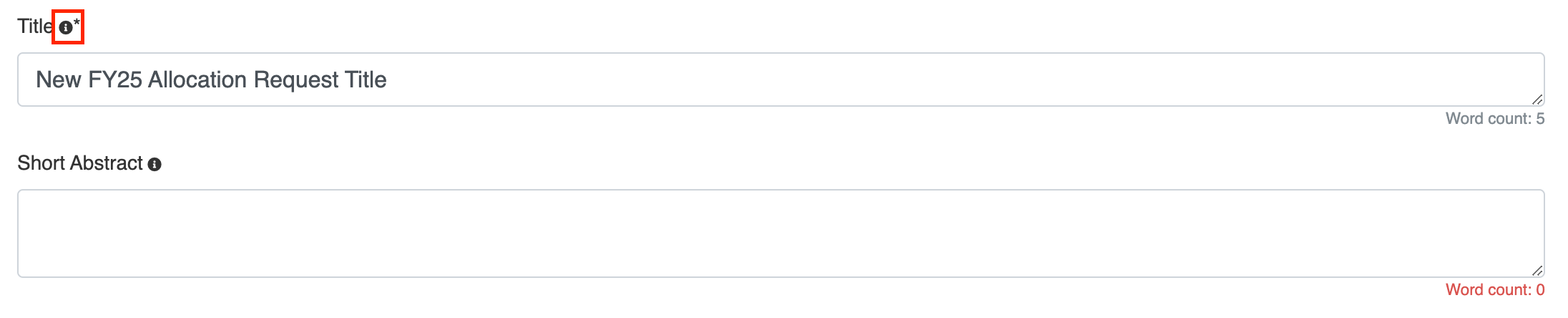Click the last word "Title" inside the field

click(x=366, y=79)
